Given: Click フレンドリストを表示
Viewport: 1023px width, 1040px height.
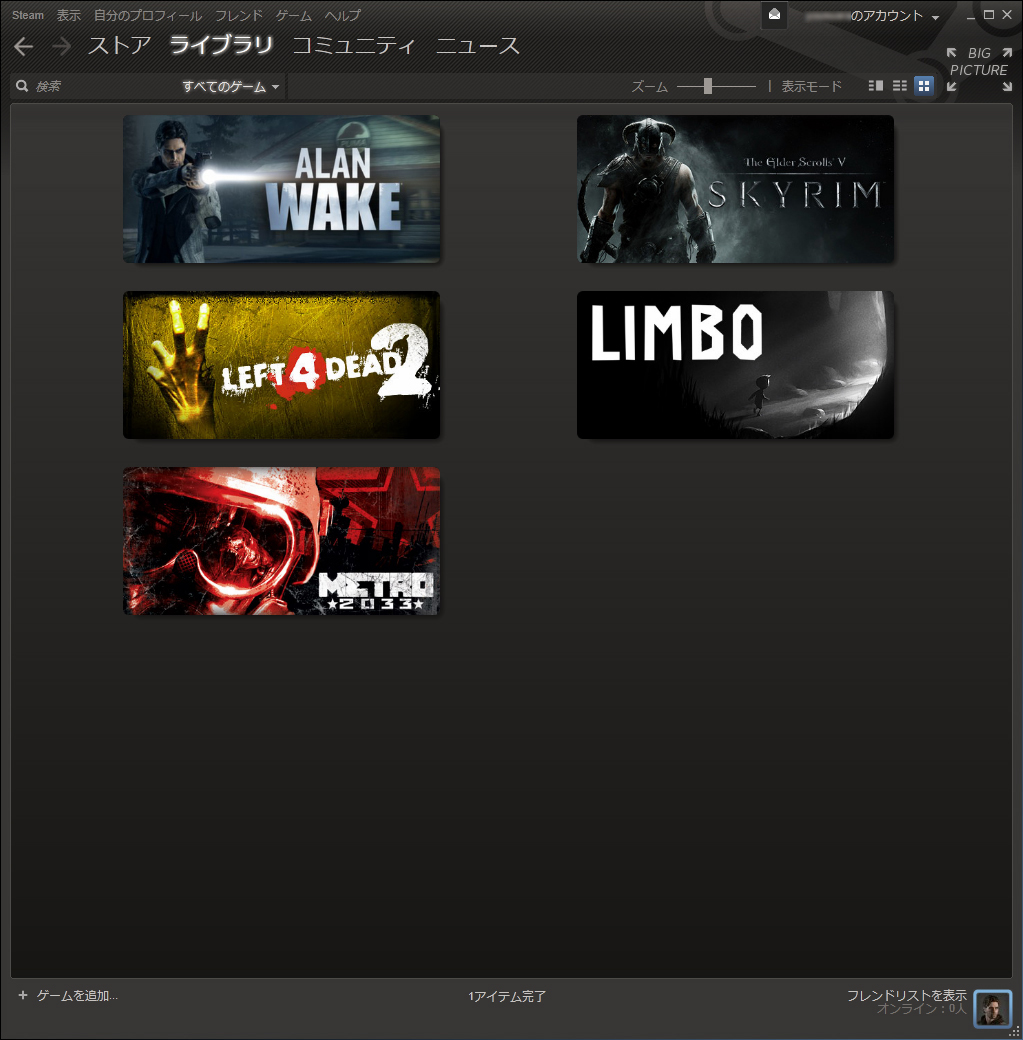Looking at the screenshot, I should [906, 995].
